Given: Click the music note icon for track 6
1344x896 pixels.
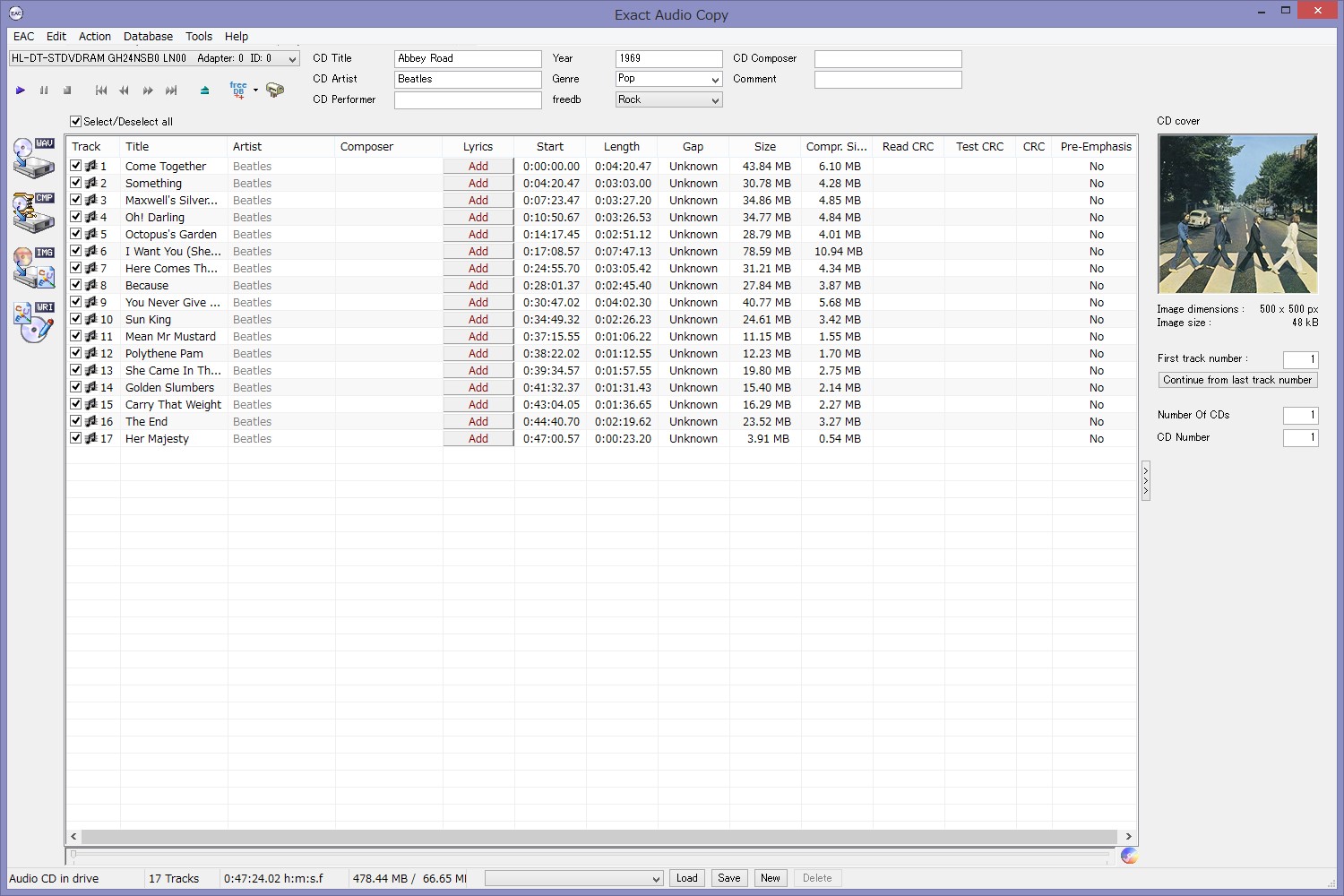Looking at the screenshot, I should tap(90, 251).
